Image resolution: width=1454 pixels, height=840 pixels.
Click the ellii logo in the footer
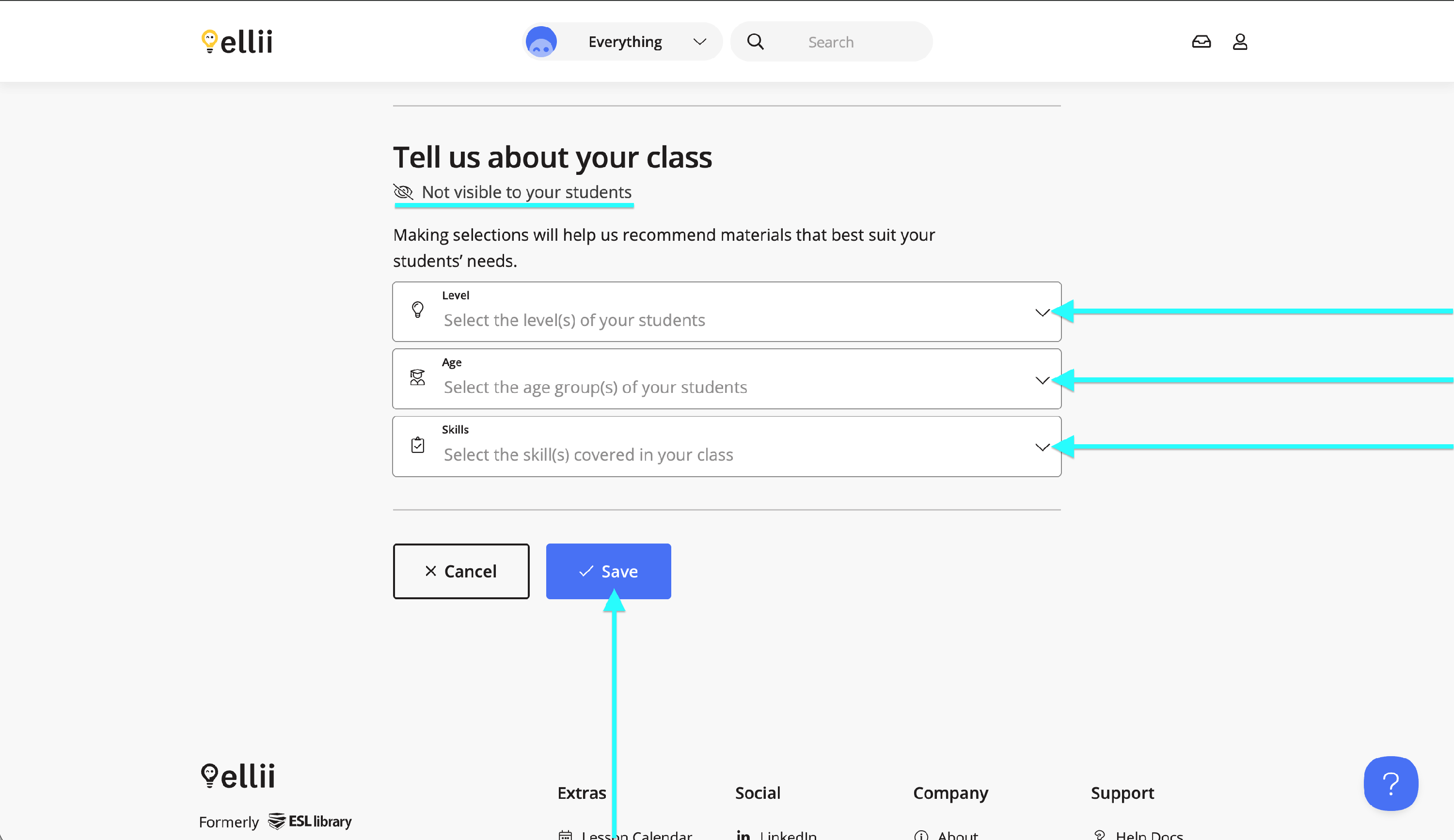(x=237, y=776)
